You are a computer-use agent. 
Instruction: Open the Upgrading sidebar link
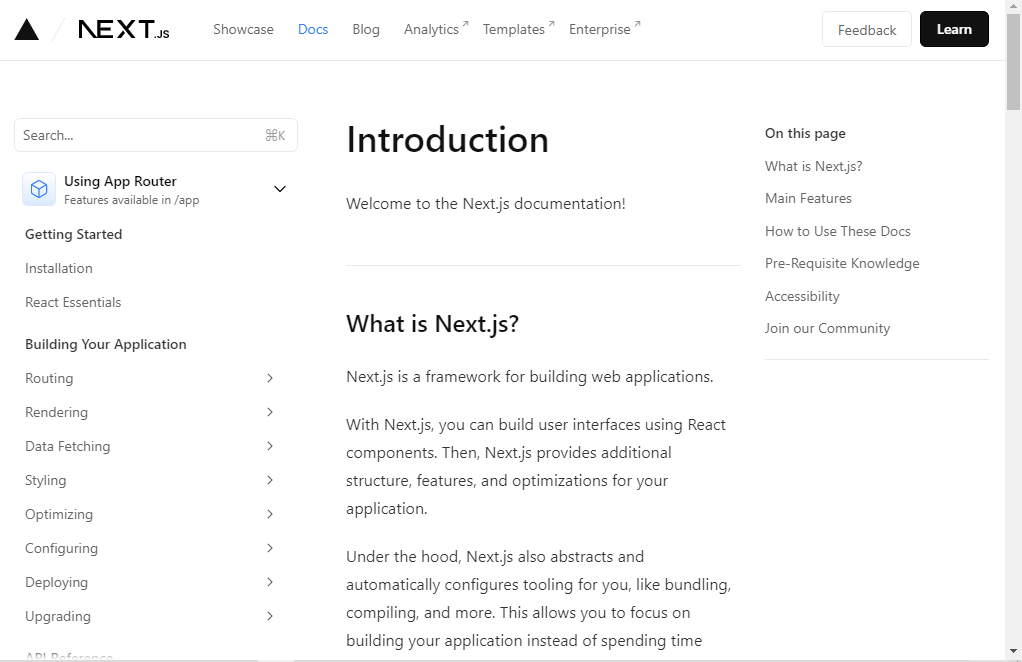click(x=58, y=616)
